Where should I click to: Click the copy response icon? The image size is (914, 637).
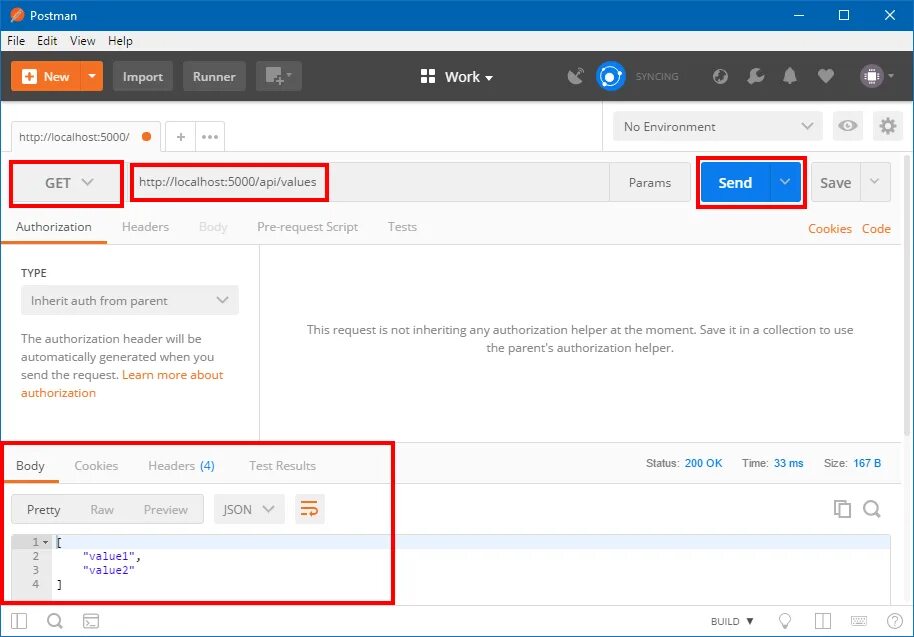click(x=842, y=509)
